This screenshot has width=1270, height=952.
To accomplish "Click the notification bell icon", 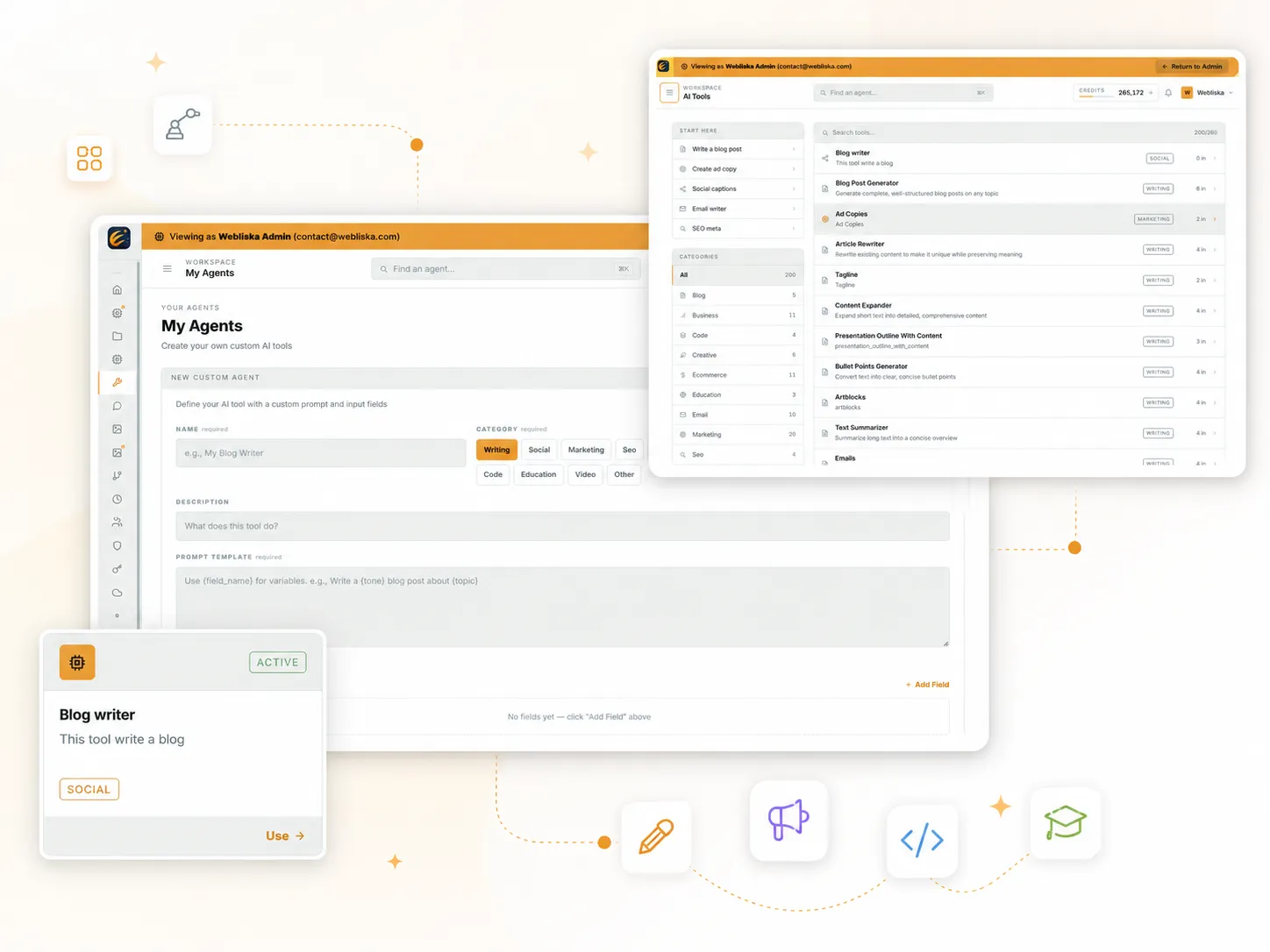I will click(x=1168, y=93).
